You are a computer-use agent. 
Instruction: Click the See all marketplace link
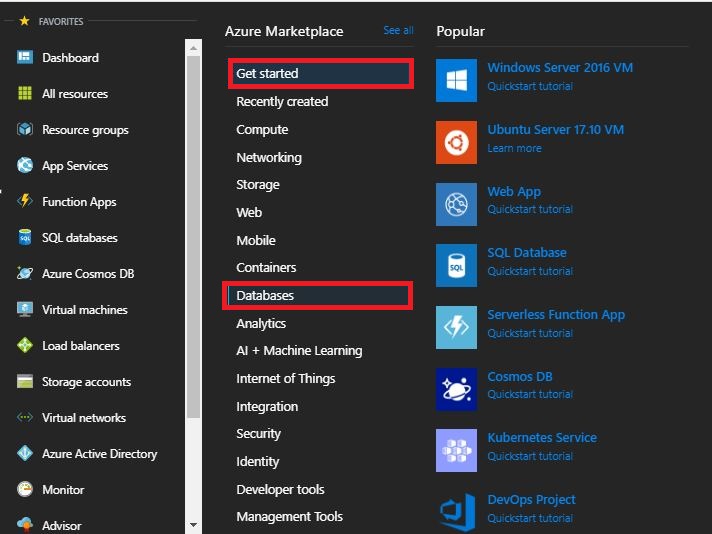click(398, 31)
